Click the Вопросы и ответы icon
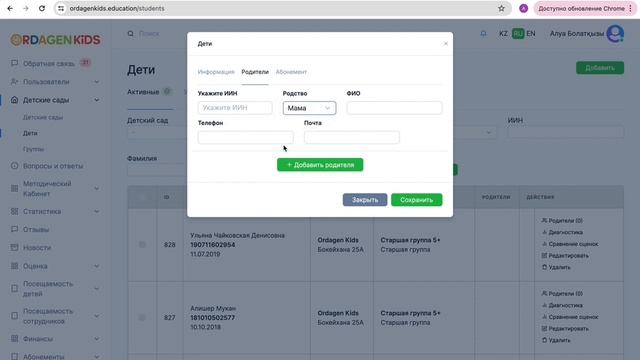This screenshot has width=640, height=360. [x=14, y=166]
